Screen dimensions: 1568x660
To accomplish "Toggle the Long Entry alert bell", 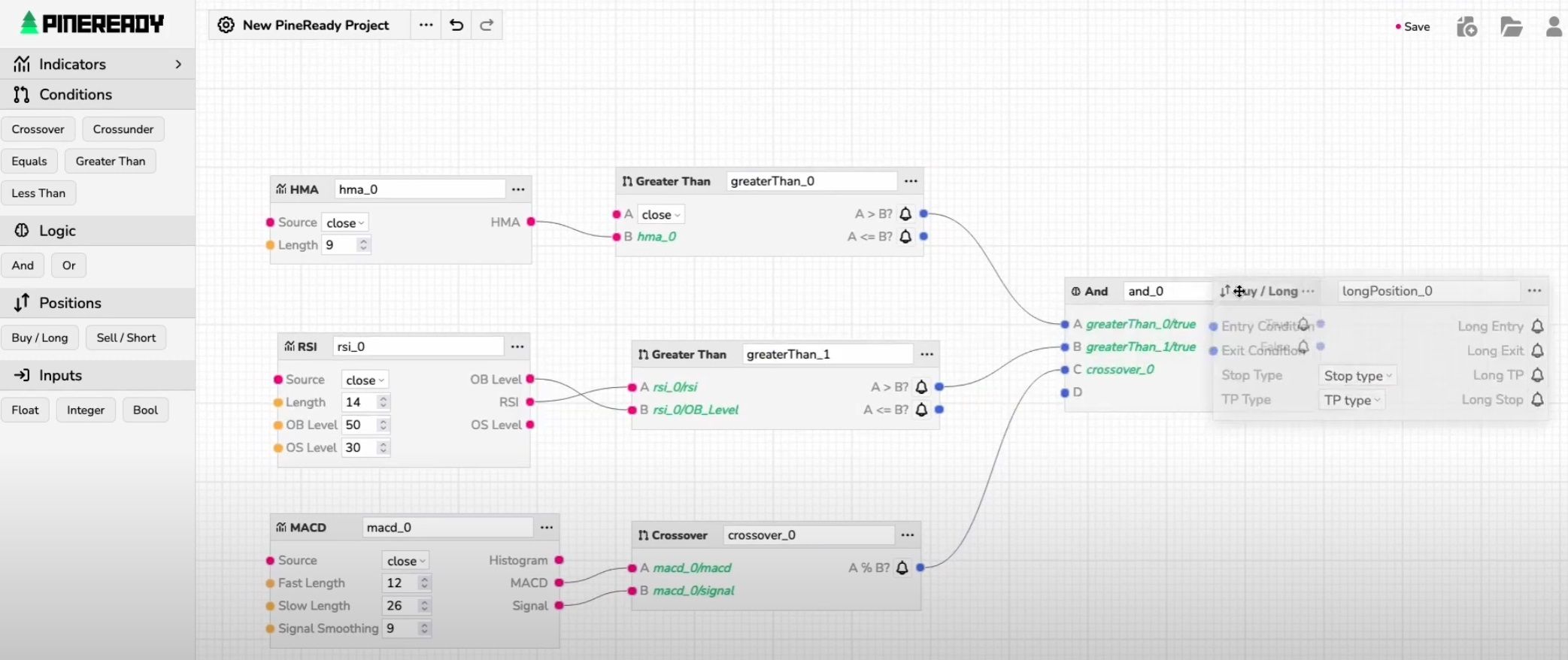I will pyautogui.click(x=1537, y=326).
